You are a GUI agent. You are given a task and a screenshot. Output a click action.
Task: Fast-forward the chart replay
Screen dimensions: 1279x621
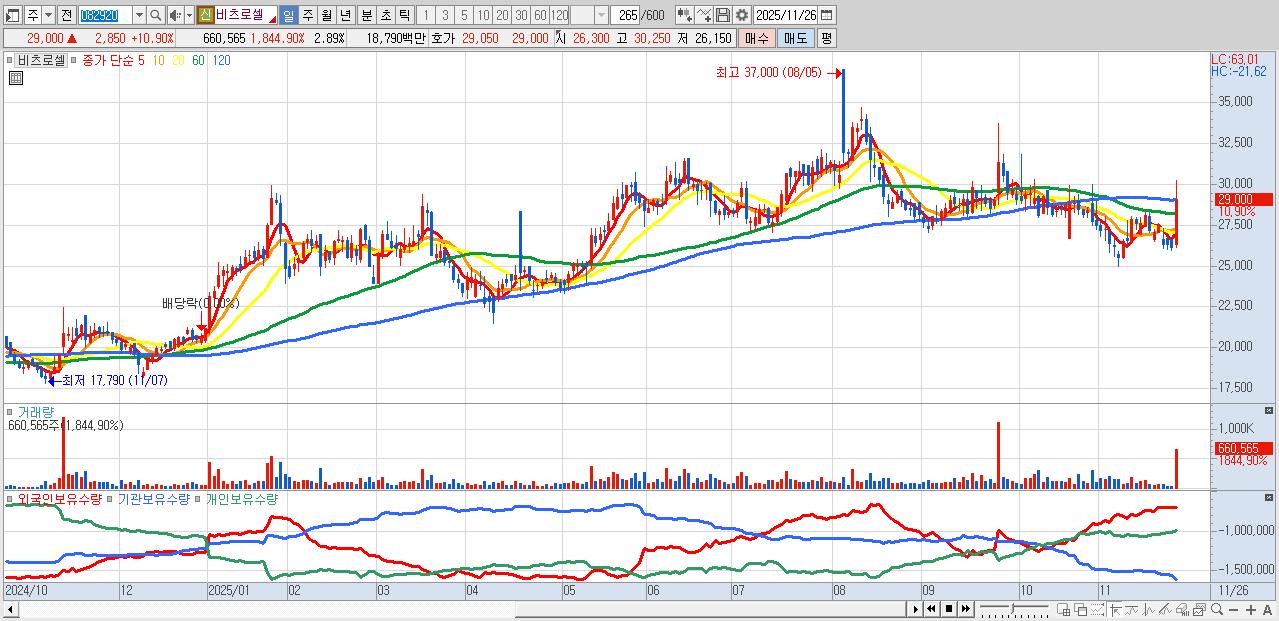tap(966, 609)
